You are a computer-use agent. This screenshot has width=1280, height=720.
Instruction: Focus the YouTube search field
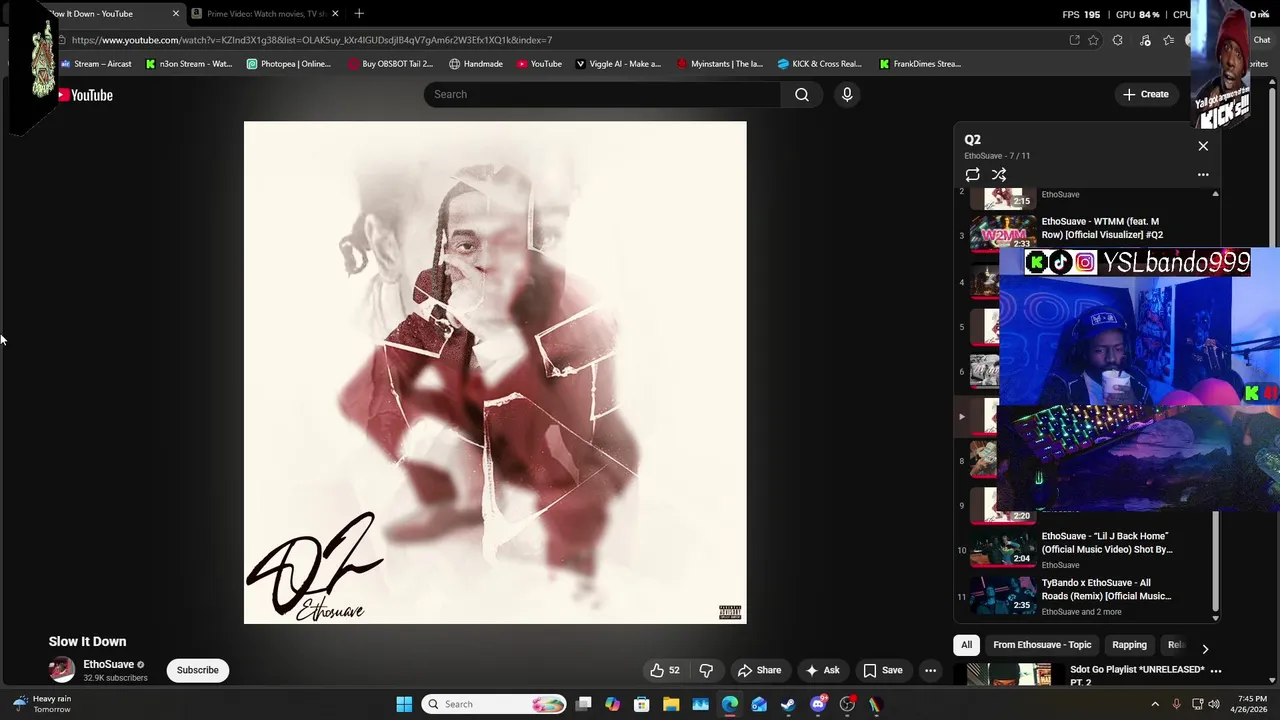point(602,94)
